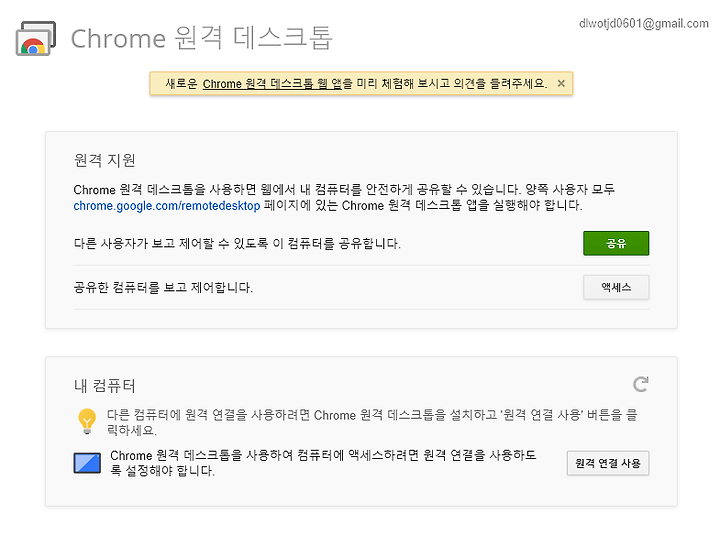Click the 원격 연결 사용 button

point(608,463)
